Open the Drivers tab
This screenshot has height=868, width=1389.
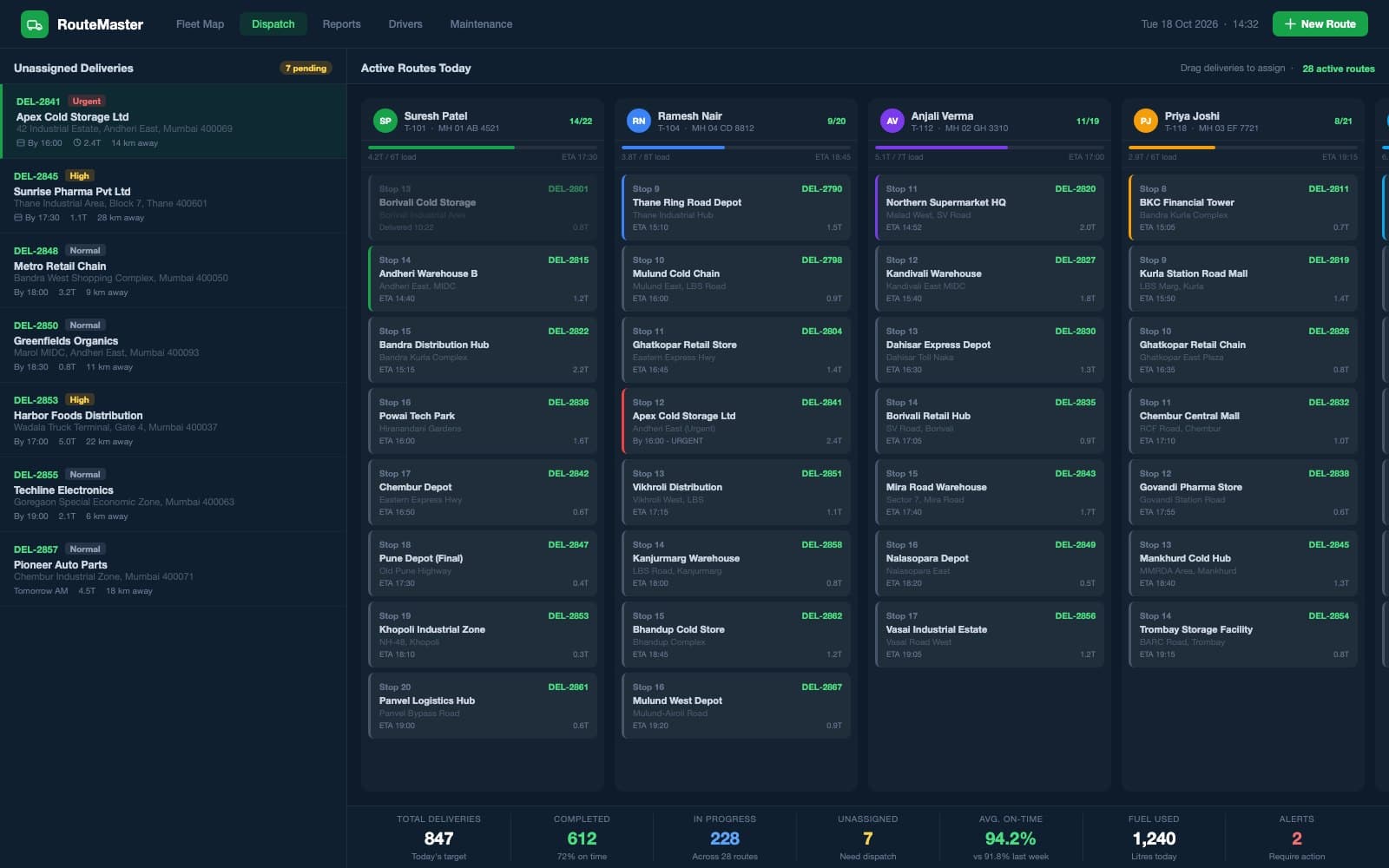coord(405,24)
